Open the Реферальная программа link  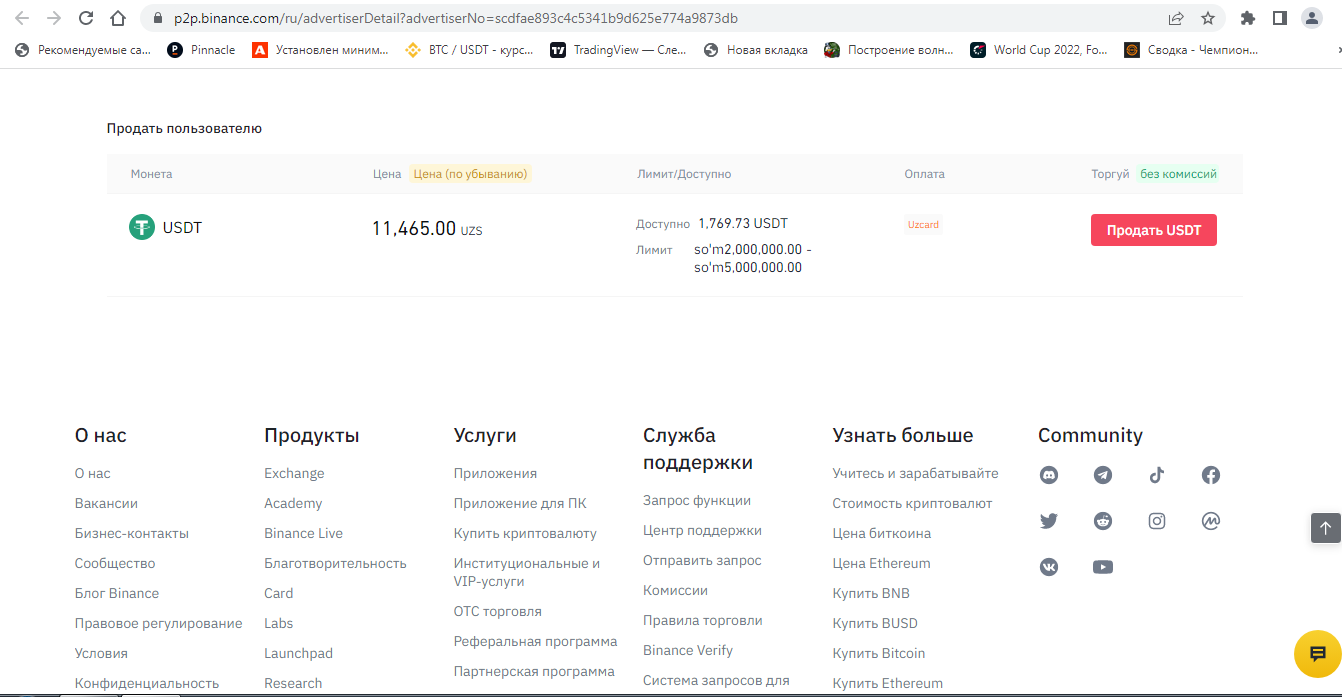(535, 641)
